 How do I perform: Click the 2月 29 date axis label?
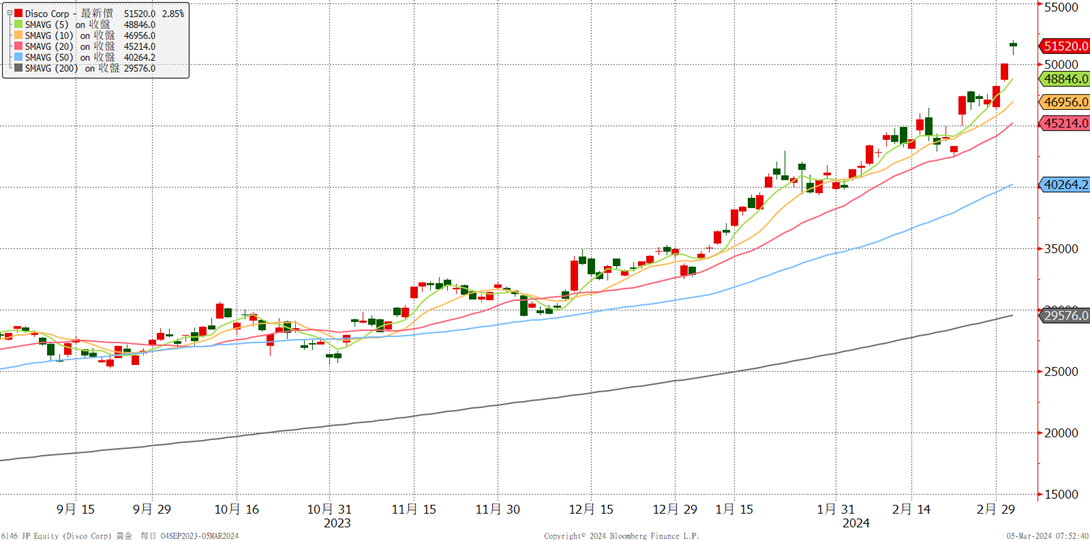click(x=996, y=510)
